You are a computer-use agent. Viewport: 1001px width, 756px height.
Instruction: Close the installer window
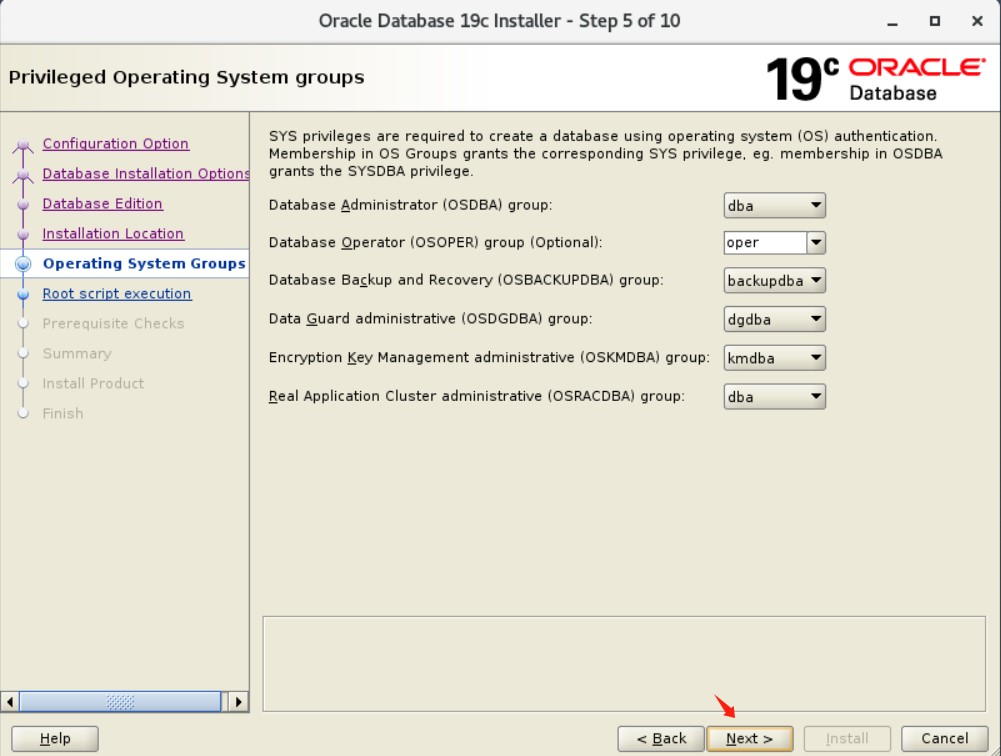977,21
